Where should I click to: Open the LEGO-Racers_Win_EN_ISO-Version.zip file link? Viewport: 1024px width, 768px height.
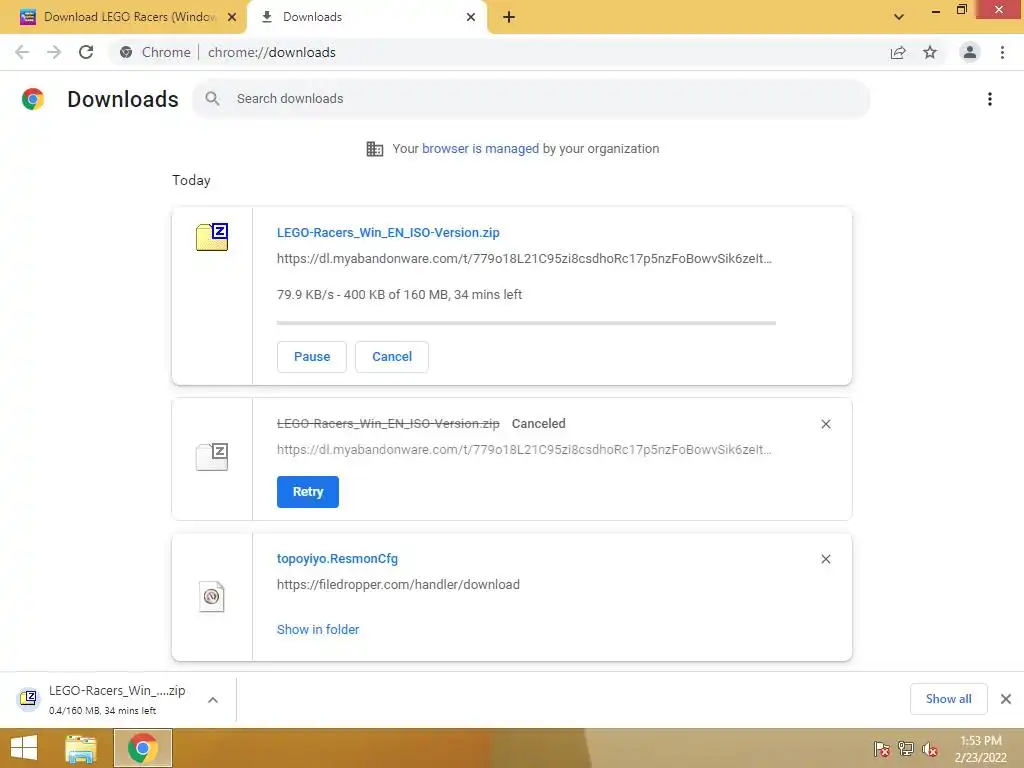point(388,232)
